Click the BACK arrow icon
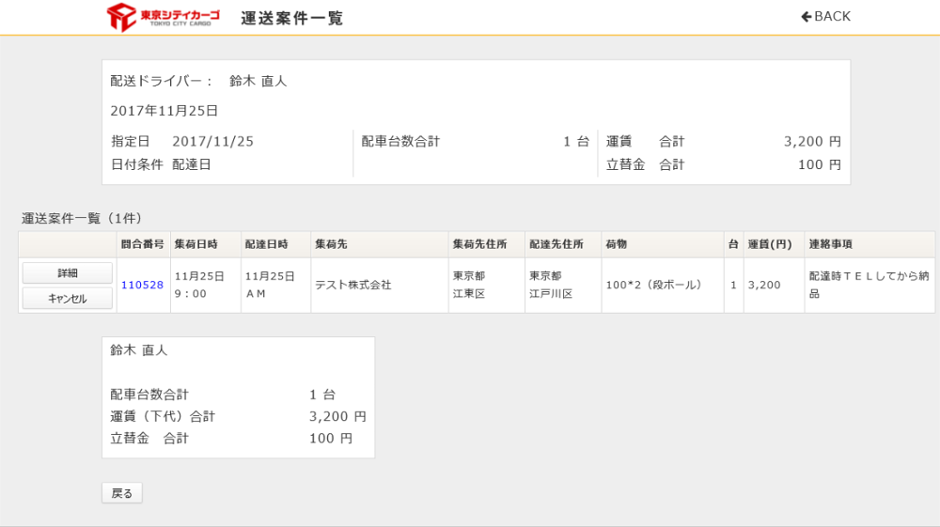This screenshot has height=527, width=940. pos(806,16)
